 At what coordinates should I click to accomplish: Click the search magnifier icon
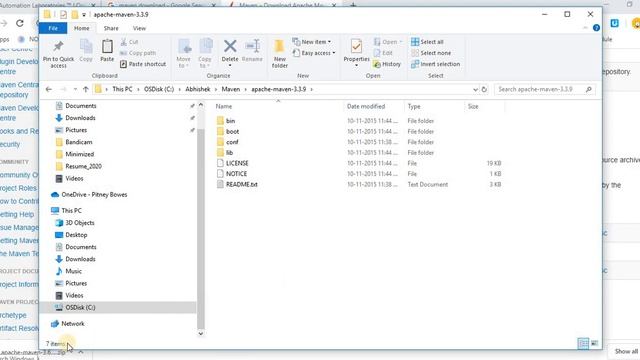point(589,89)
